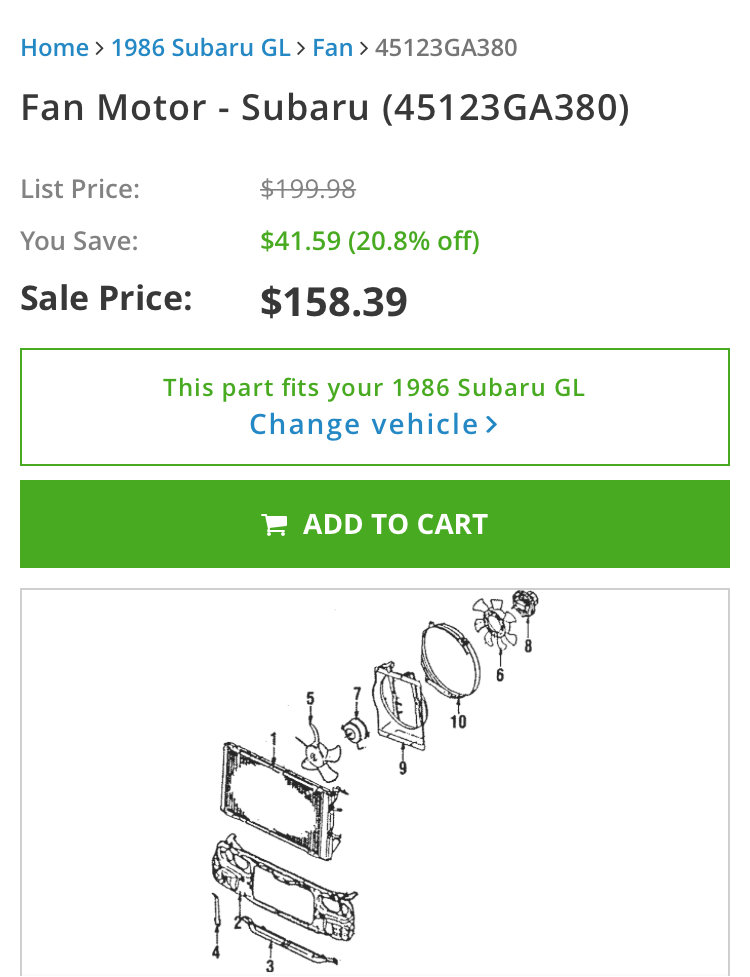Image resolution: width=750 pixels, height=977 pixels.
Task: Open the 1986 Subaru GL breadcrumb
Action: point(200,47)
